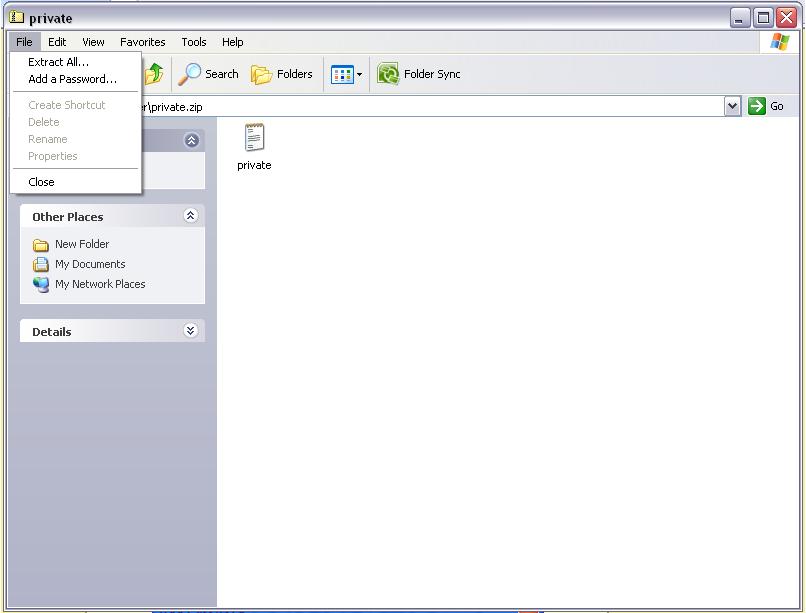Open My Network Places link
Screen dimensions: 806x613
tap(89, 284)
